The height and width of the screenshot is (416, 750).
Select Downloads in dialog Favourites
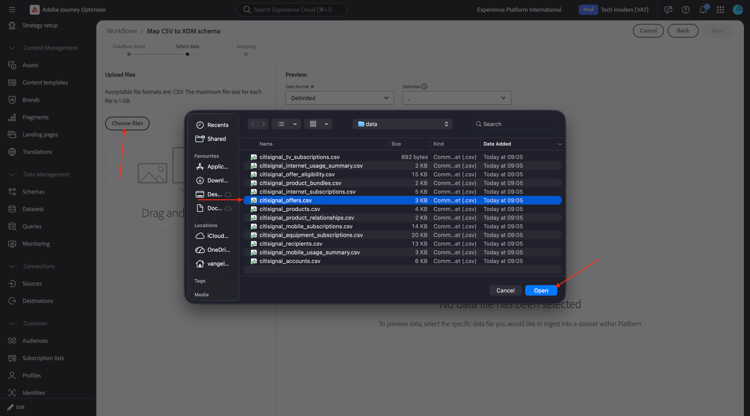point(212,180)
